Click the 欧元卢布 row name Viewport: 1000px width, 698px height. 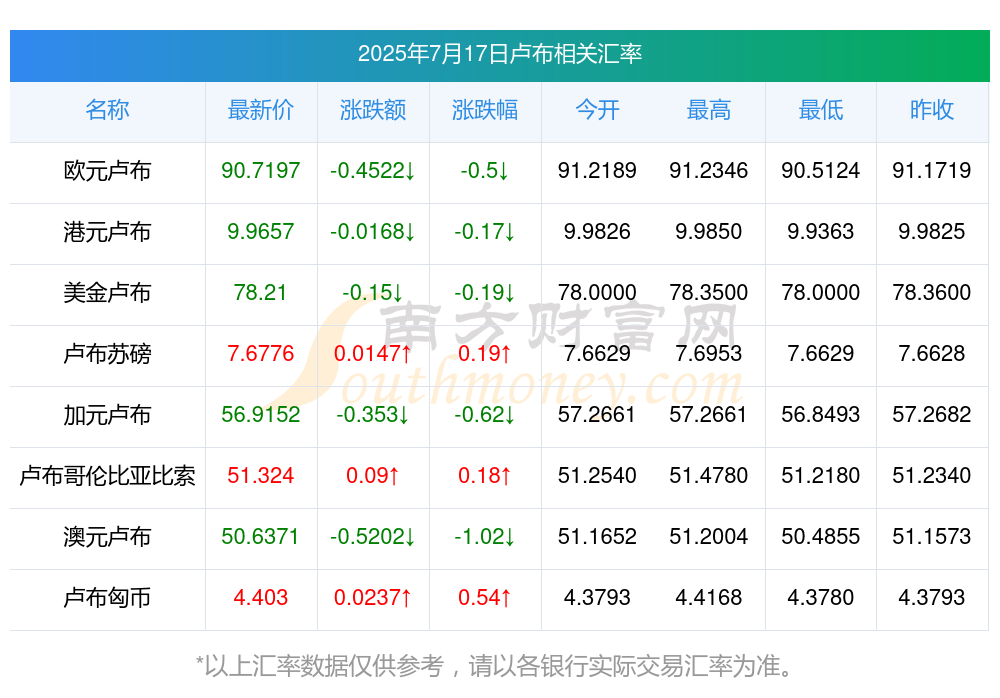(x=107, y=171)
